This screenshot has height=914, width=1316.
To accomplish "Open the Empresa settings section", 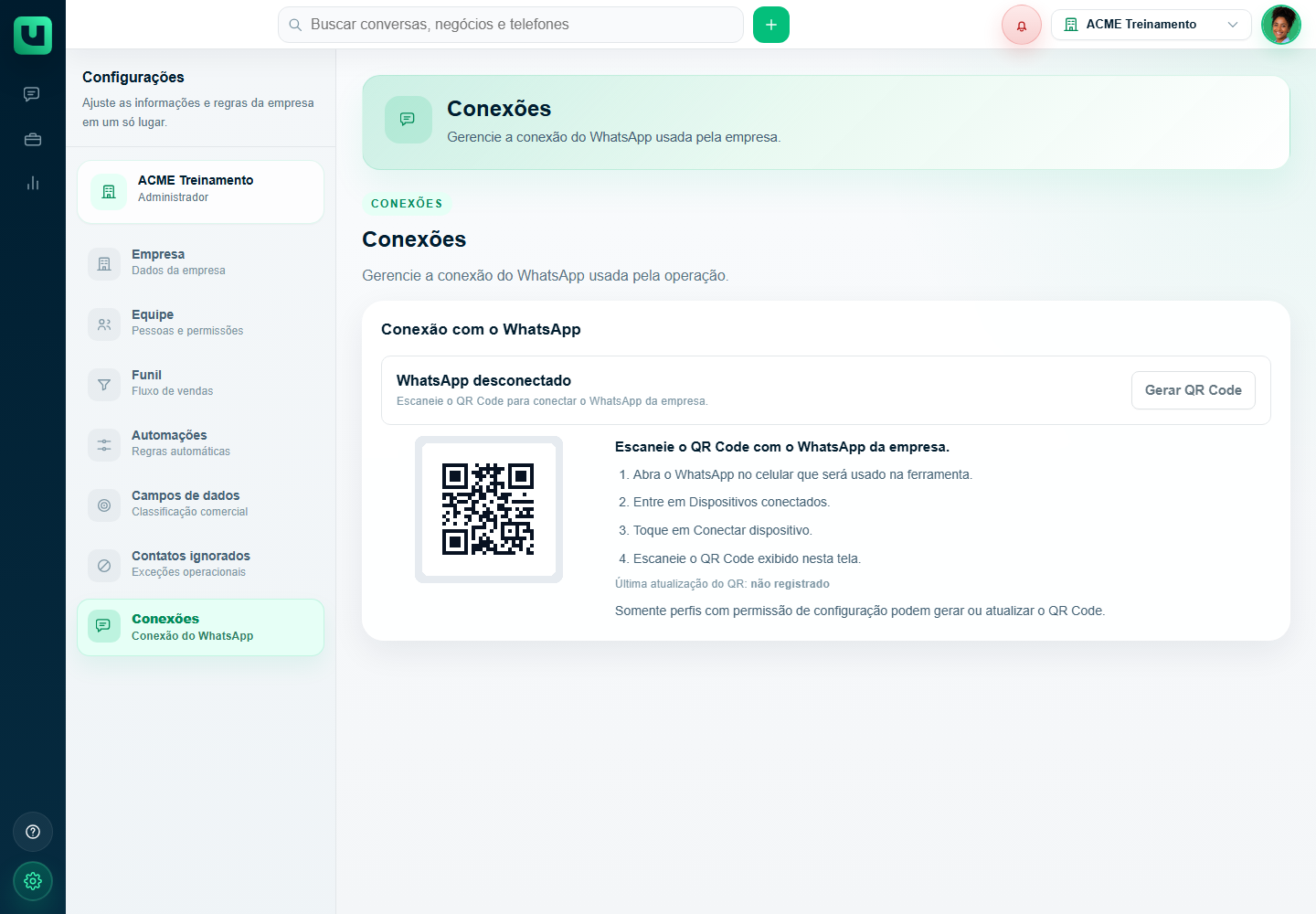I will pos(200,262).
